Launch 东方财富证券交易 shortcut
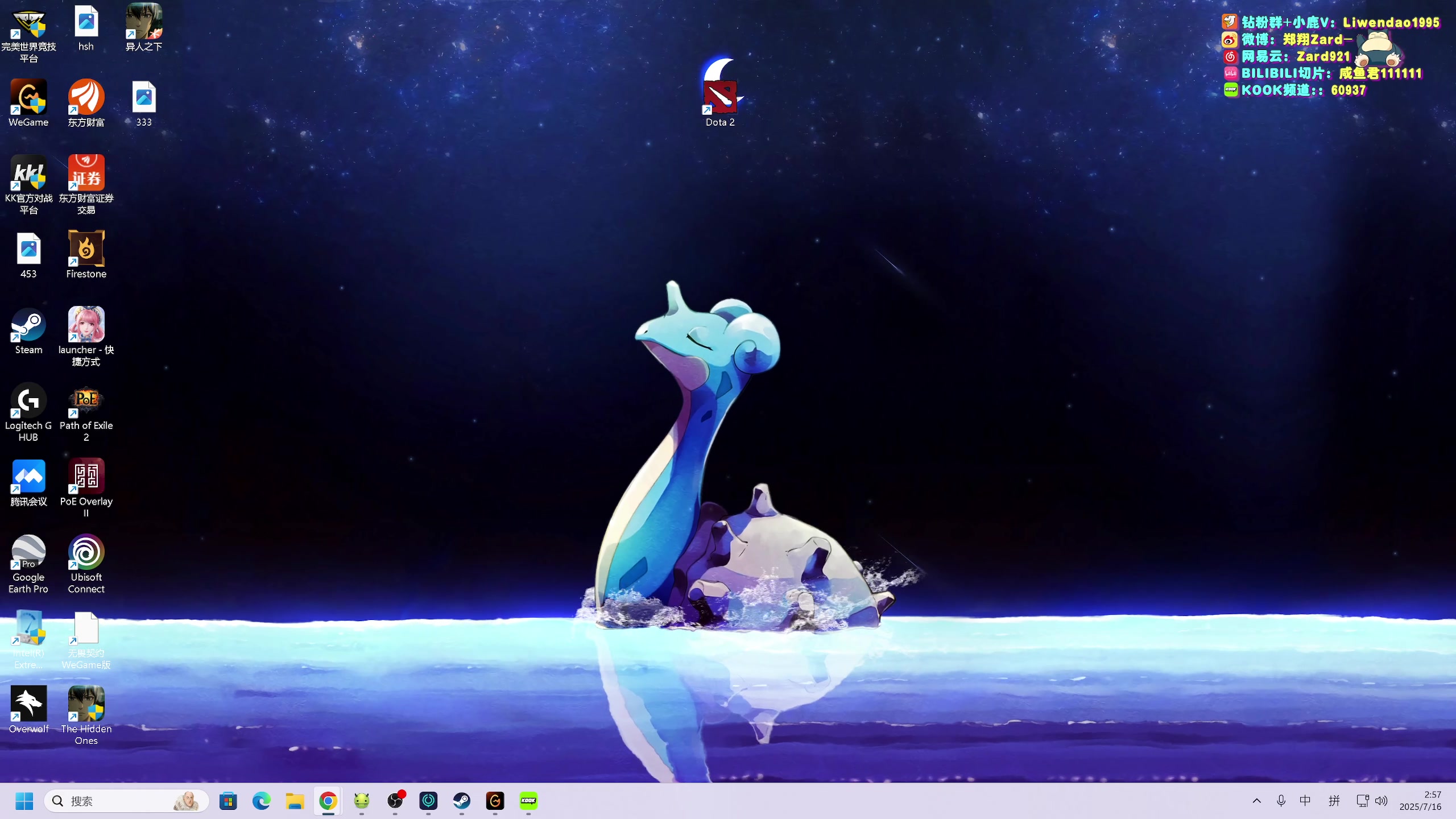The height and width of the screenshot is (819, 1456). 86,185
